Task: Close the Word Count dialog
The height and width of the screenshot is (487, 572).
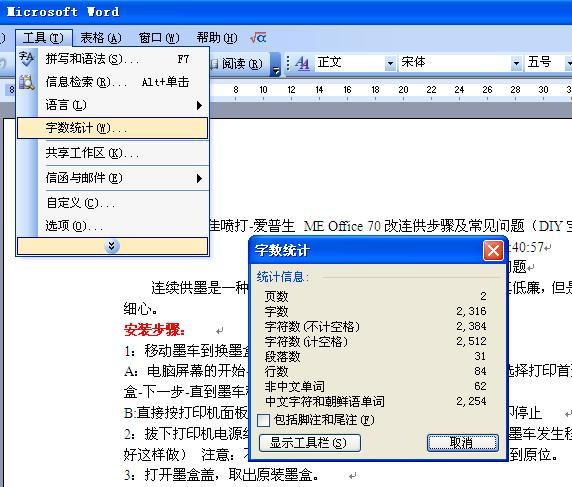Action: pyautogui.click(x=493, y=251)
